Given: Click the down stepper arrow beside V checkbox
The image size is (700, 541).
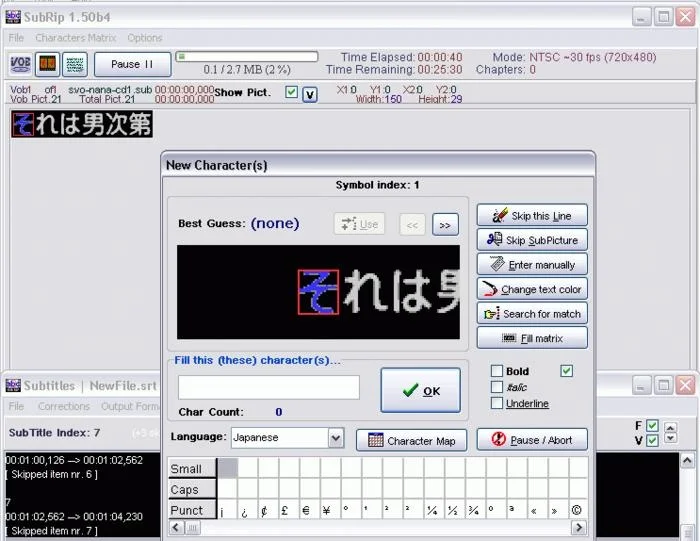Looking at the screenshot, I should 670,438.
